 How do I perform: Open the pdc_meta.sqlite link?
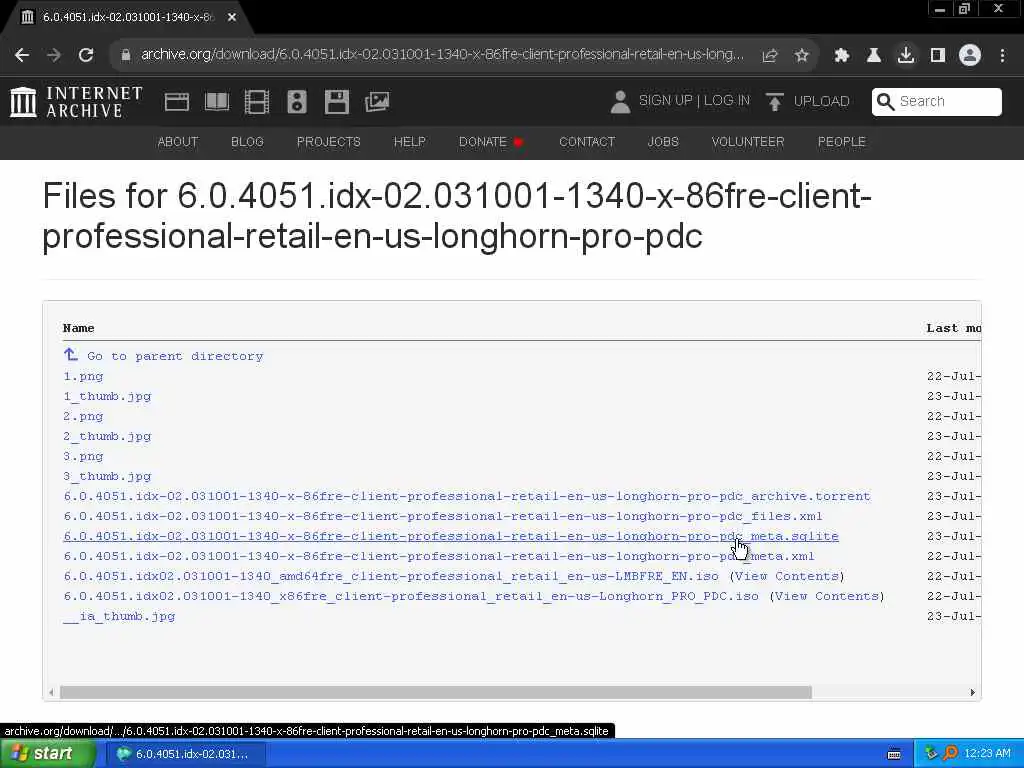tap(451, 536)
